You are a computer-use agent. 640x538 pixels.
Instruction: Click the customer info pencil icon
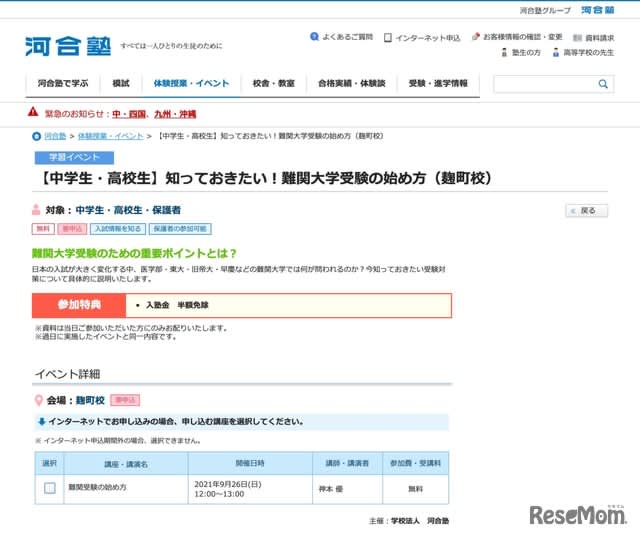pyautogui.click(x=476, y=37)
